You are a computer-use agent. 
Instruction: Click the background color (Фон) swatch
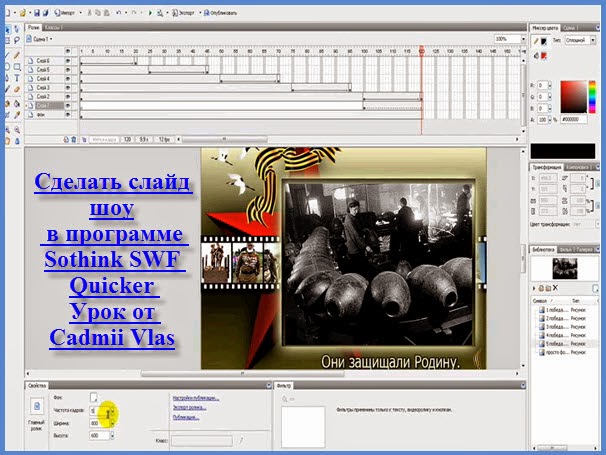click(94, 397)
